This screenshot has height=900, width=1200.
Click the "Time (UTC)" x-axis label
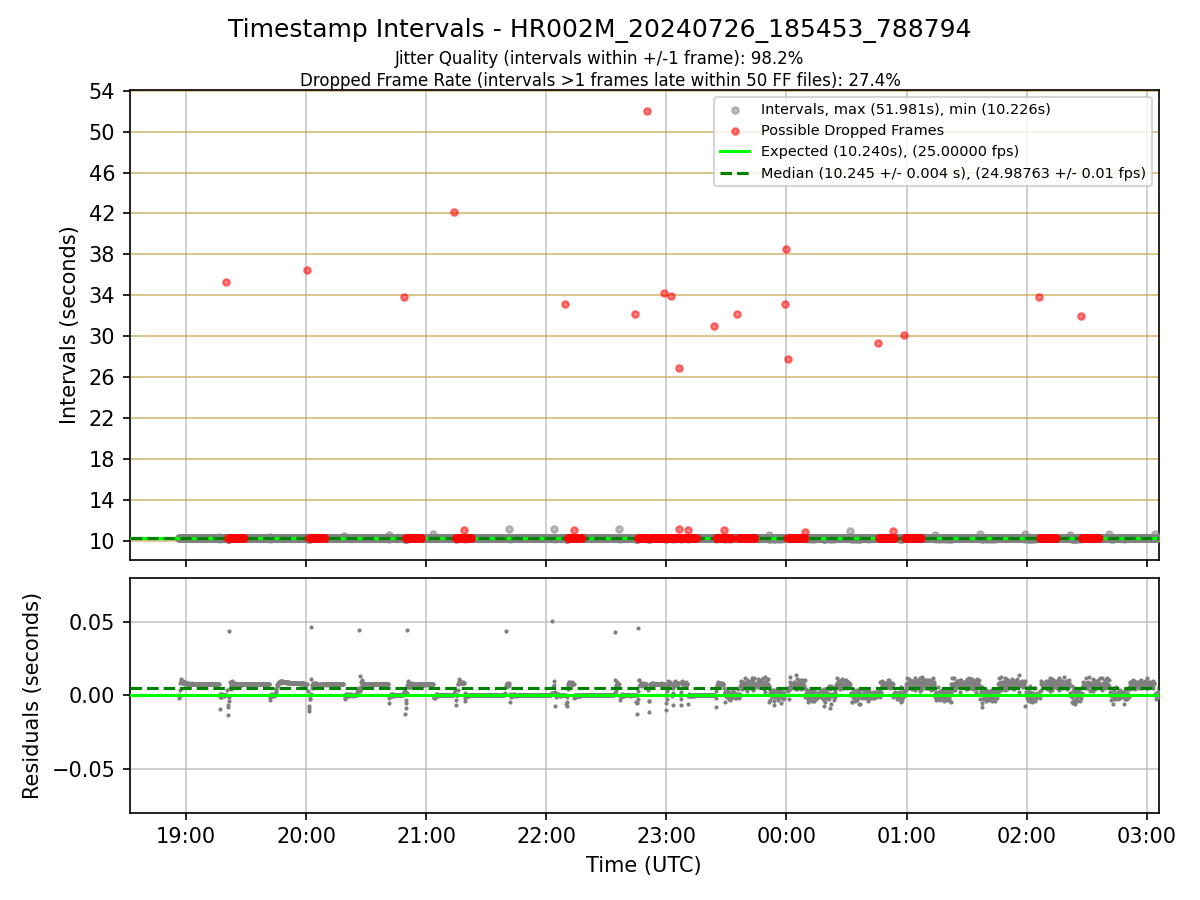643,865
